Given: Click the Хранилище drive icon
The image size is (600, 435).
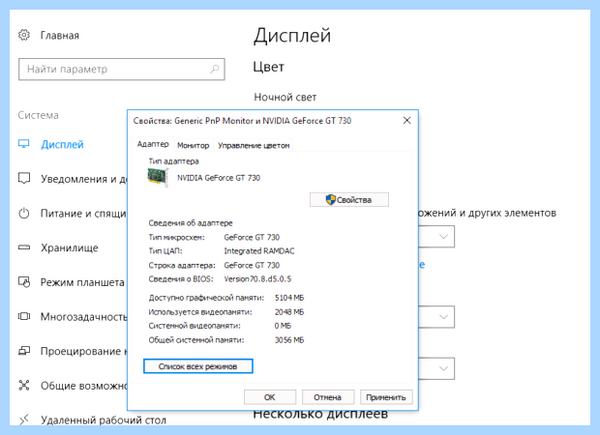Looking at the screenshot, I should click(24, 248).
